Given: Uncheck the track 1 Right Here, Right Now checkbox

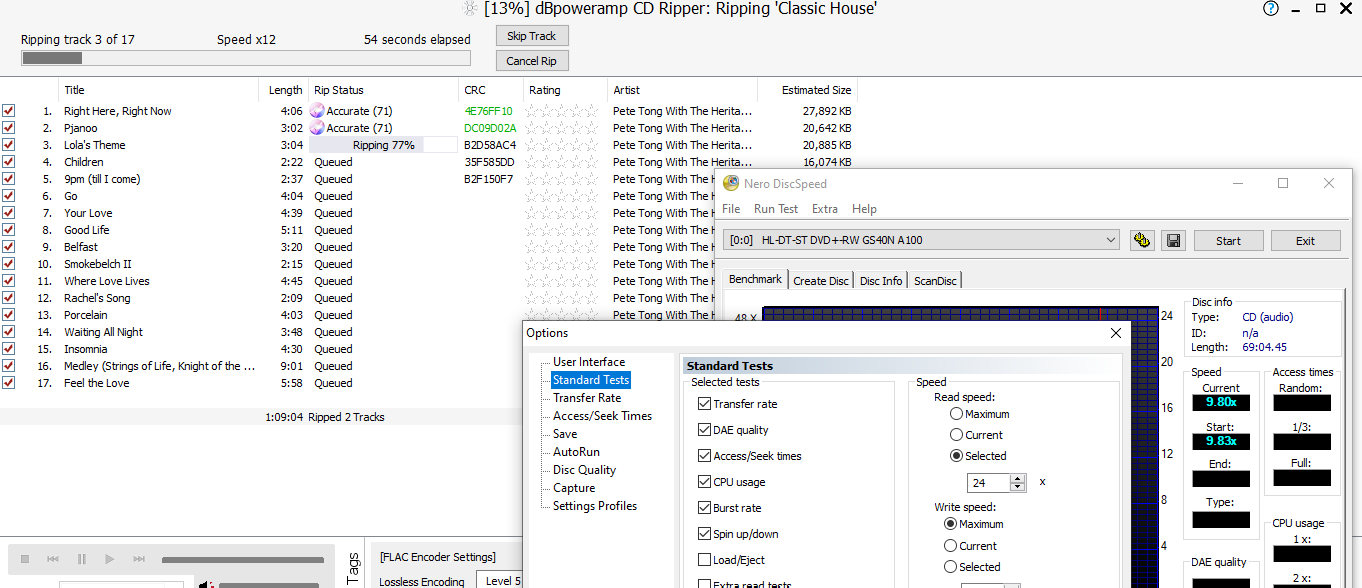Looking at the screenshot, I should click(8, 111).
